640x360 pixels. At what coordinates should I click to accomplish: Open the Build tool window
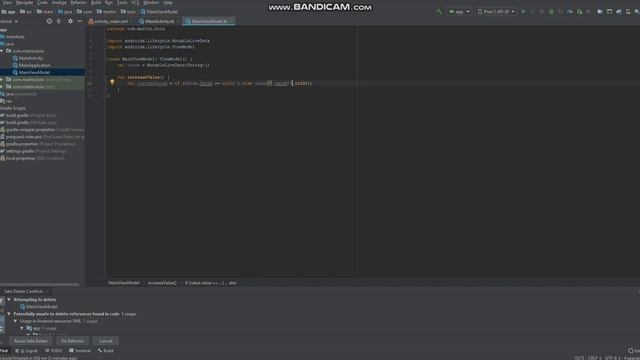106,351
